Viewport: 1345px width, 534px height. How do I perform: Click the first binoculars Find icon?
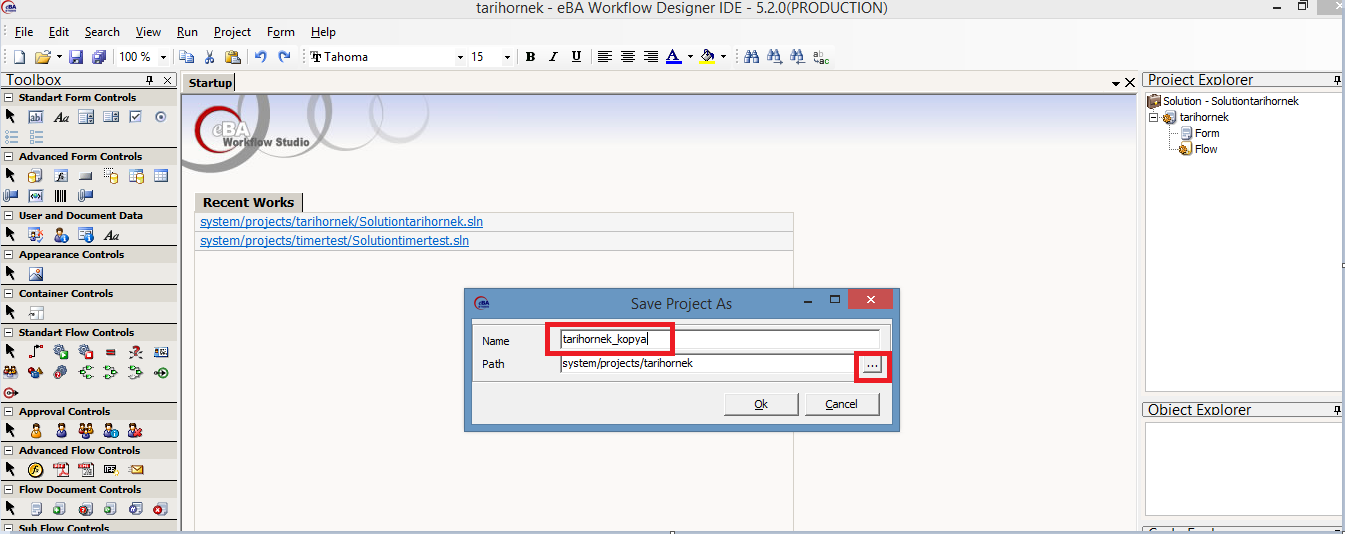click(751, 57)
